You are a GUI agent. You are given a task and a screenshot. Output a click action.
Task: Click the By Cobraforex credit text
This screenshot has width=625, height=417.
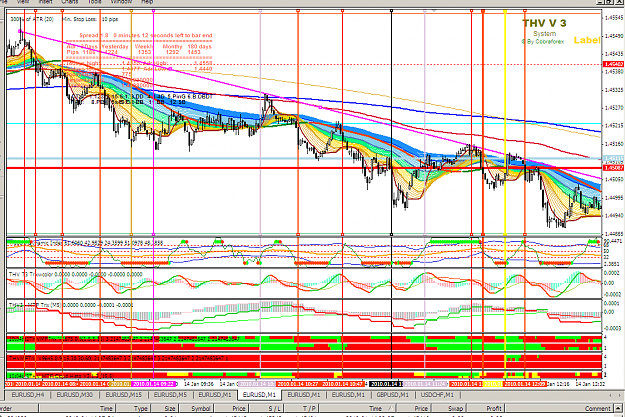(x=542, y=41)
